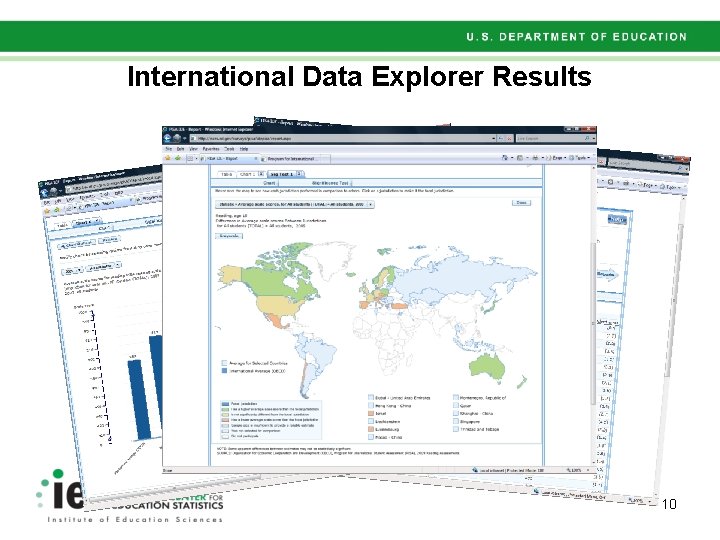Image resolution: width=720 pixels, height=540 pixels.
Task: Switch to the Program for International browser tab
Action: [x=295, y=158]
